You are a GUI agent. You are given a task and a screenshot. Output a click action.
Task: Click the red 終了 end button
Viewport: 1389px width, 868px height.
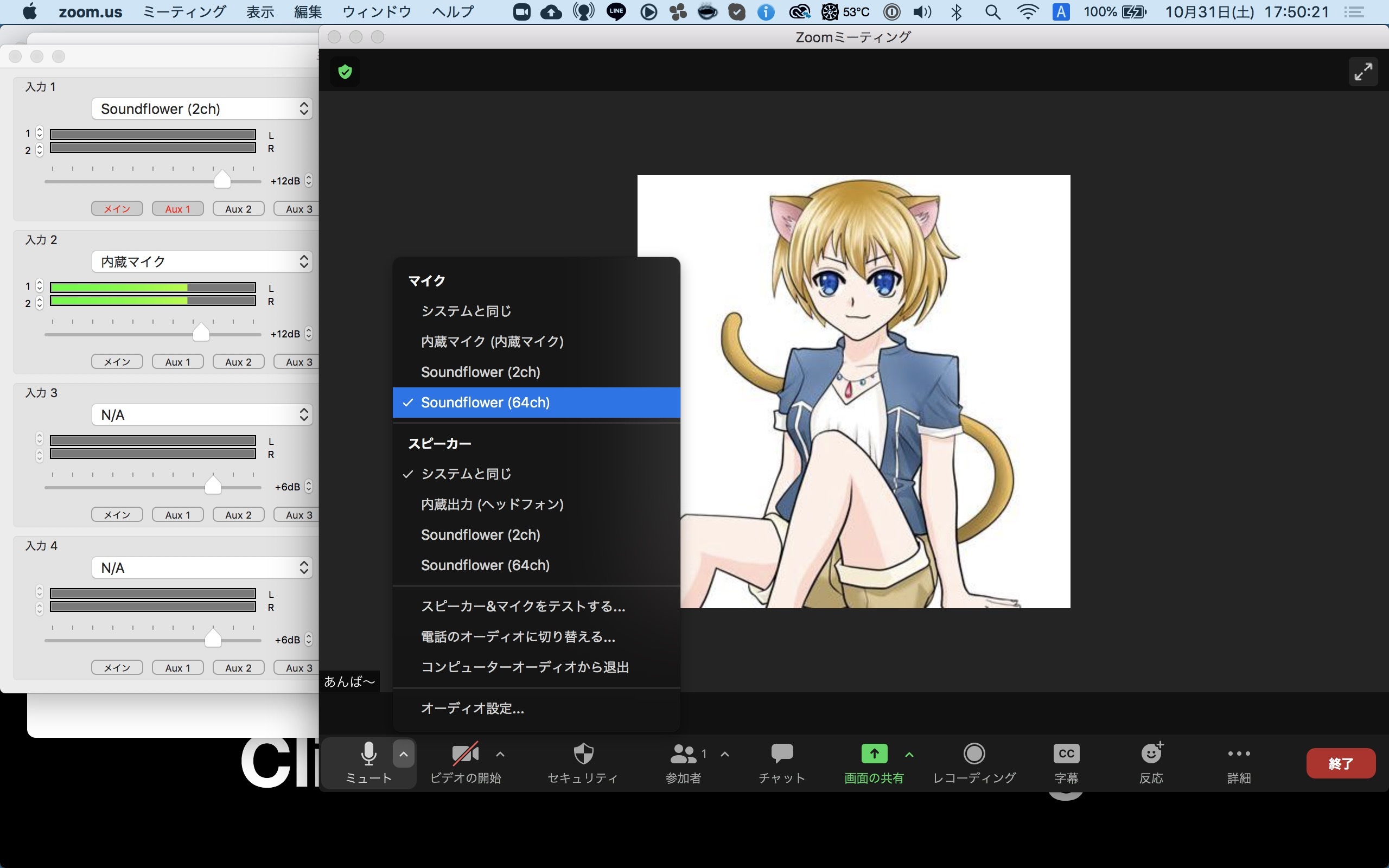[1340, 763]
